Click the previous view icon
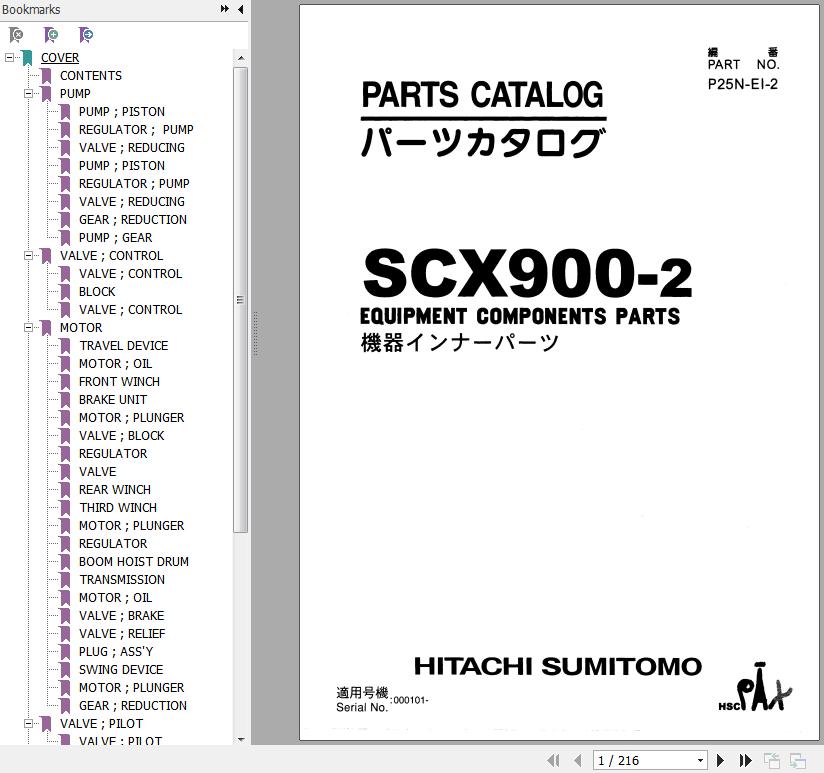 click(x=772, y=760)
